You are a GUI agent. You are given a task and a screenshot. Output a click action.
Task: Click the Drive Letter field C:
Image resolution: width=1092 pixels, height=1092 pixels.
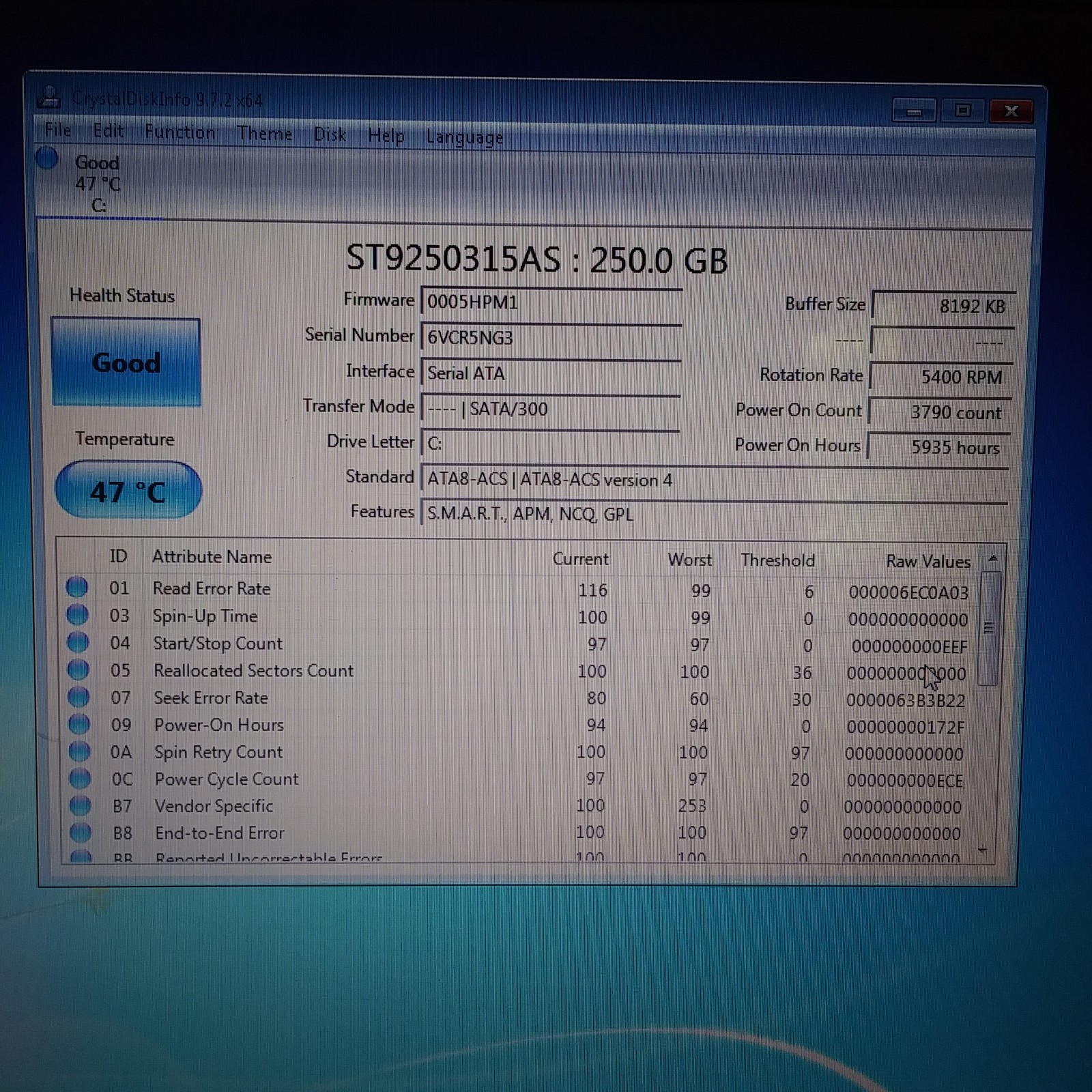(551, 444)
